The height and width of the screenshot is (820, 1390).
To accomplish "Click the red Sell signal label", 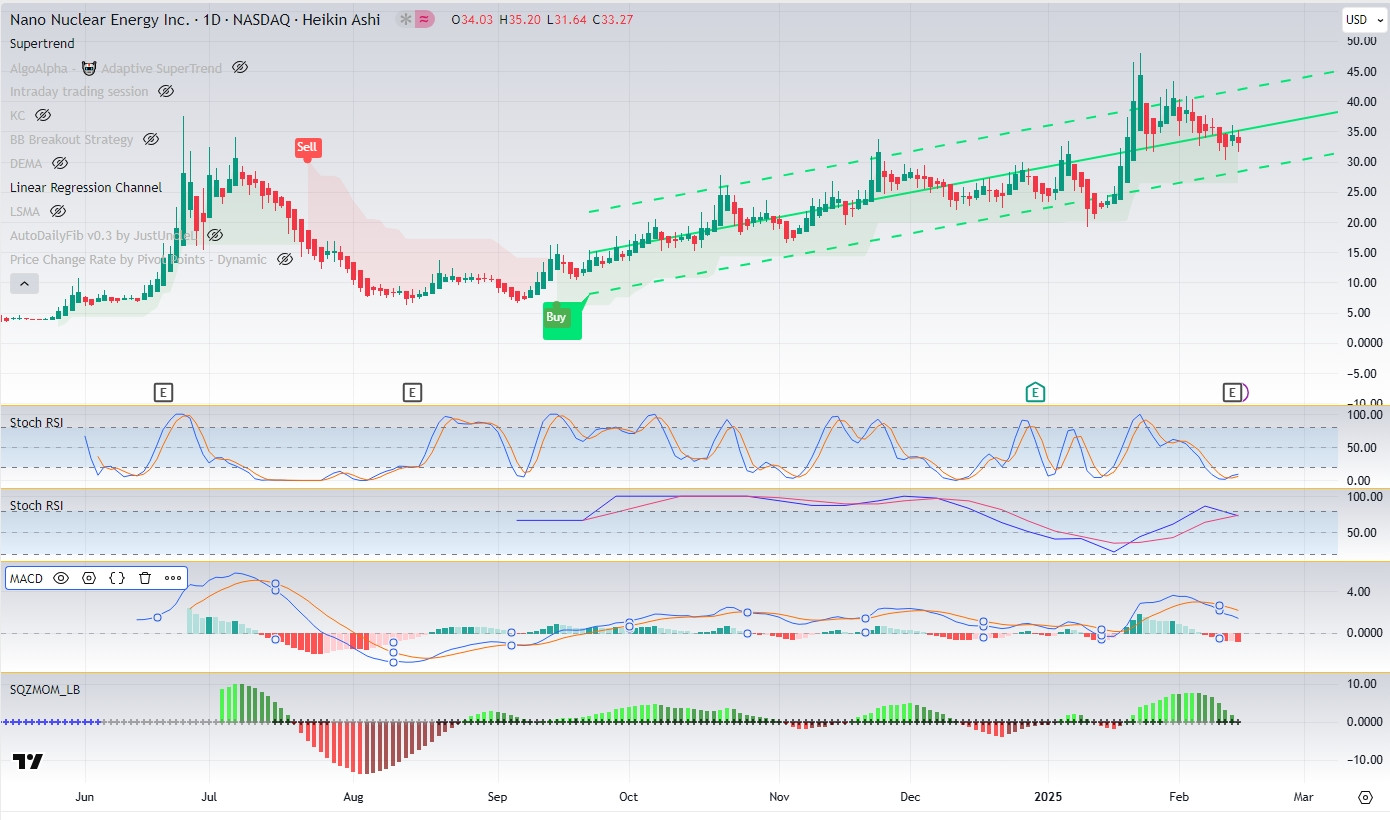I will (307, 148).
